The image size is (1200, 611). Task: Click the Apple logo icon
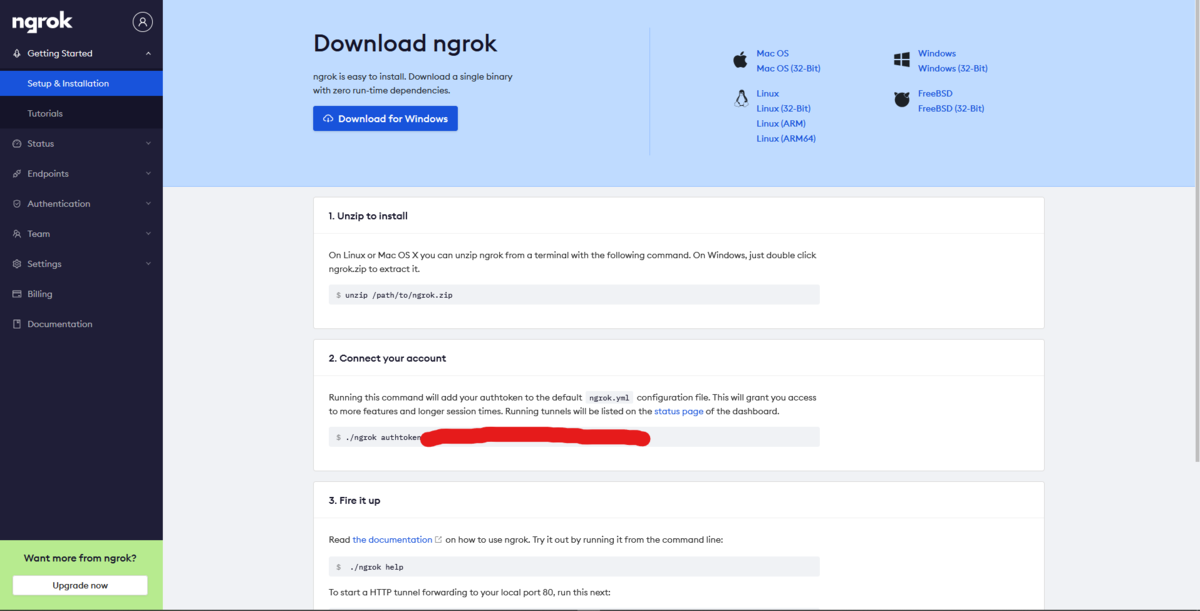click(740, 60)
